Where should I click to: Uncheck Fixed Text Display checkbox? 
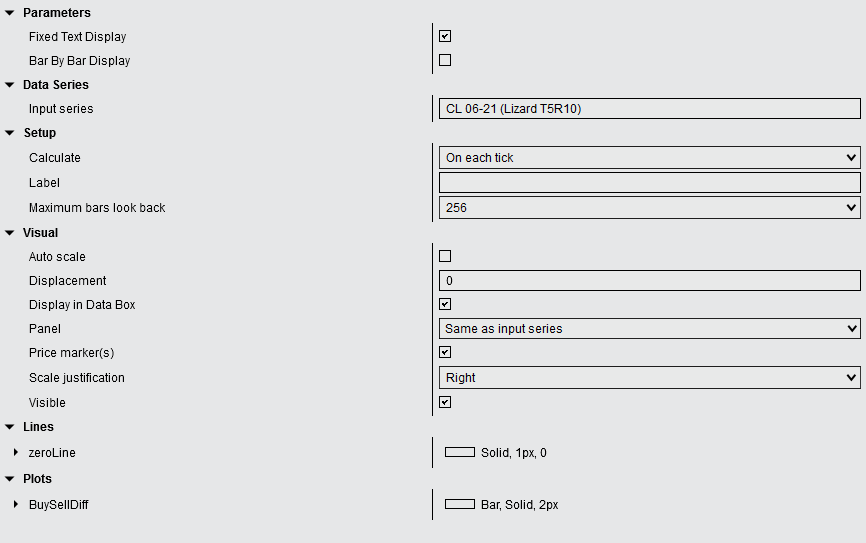445,36
